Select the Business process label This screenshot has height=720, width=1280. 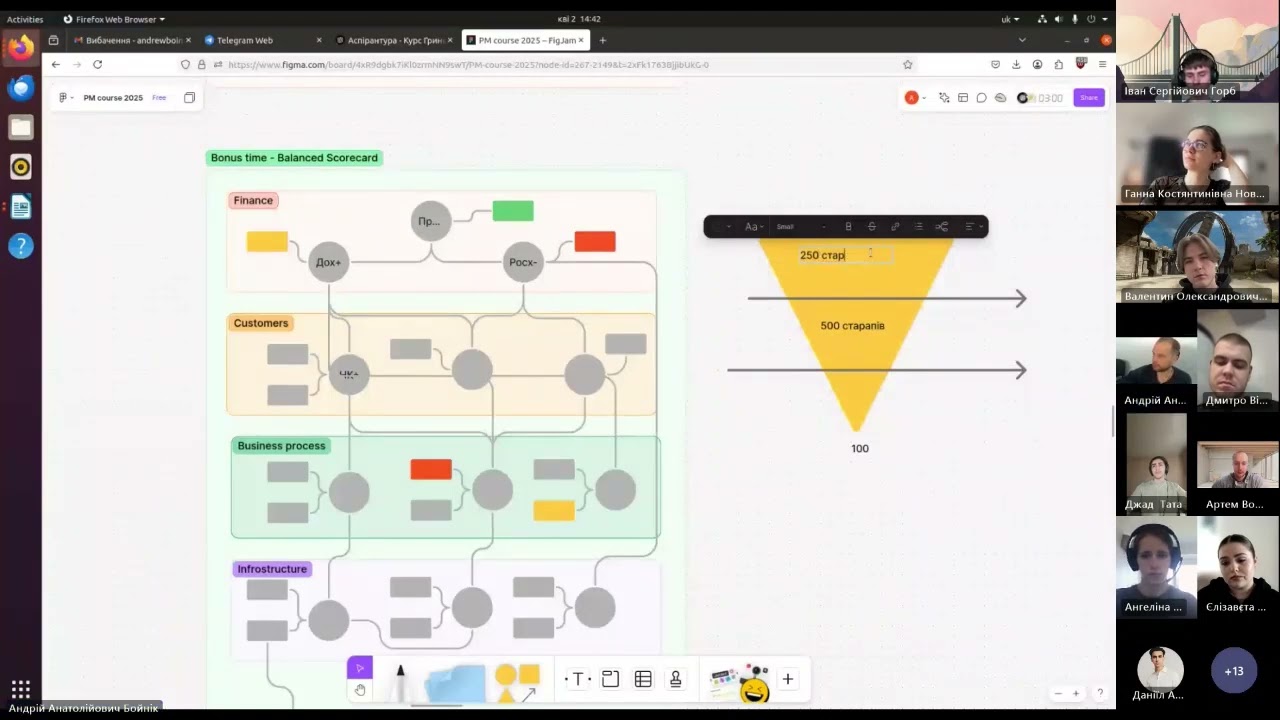click(281, 445)
